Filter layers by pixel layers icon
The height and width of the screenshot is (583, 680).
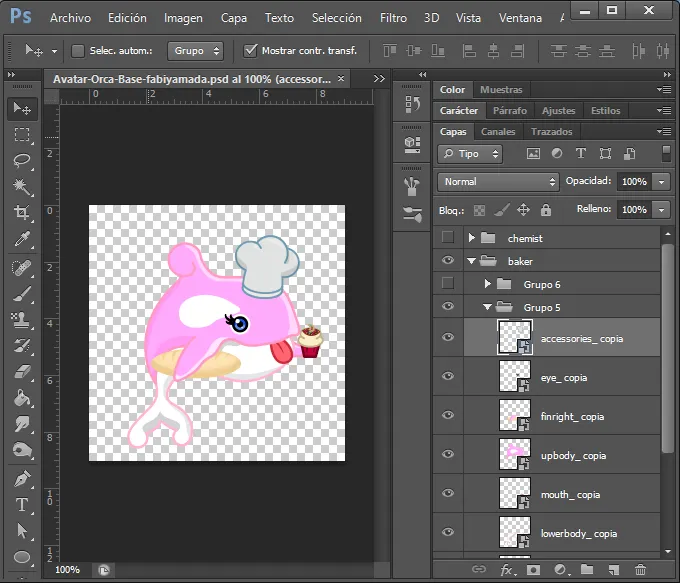click(x=533, y=154)
